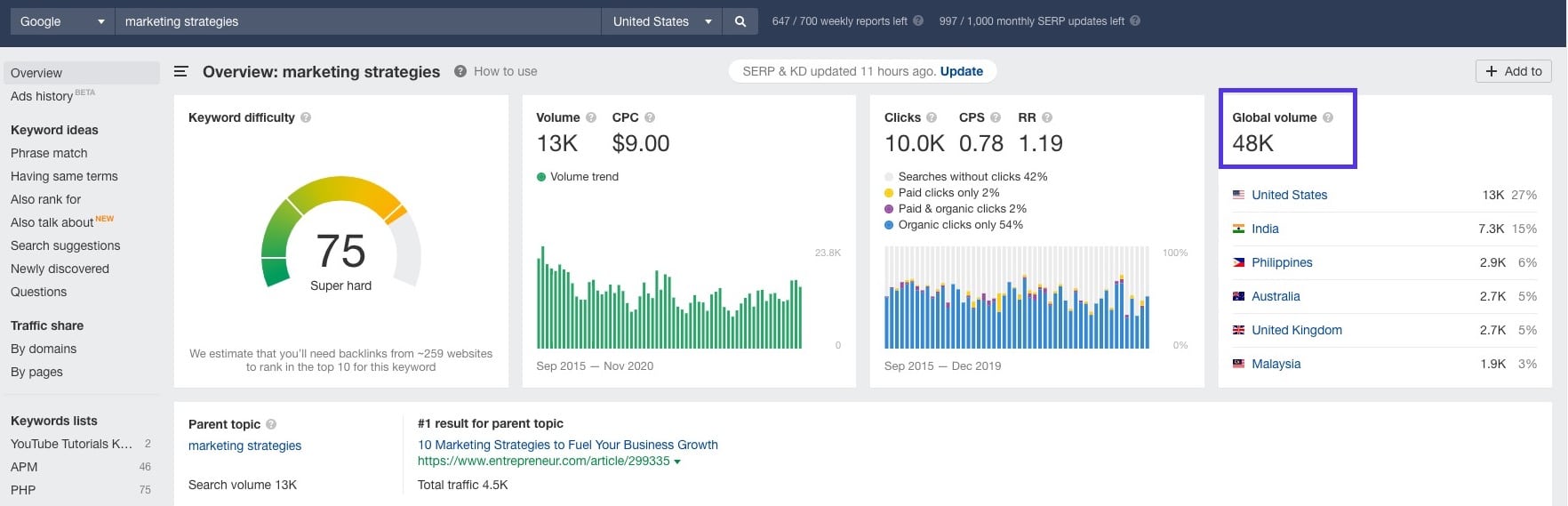The image size is (1568, 506).
Task: Select Questions in the sidebar
Action: coord(38,292)
